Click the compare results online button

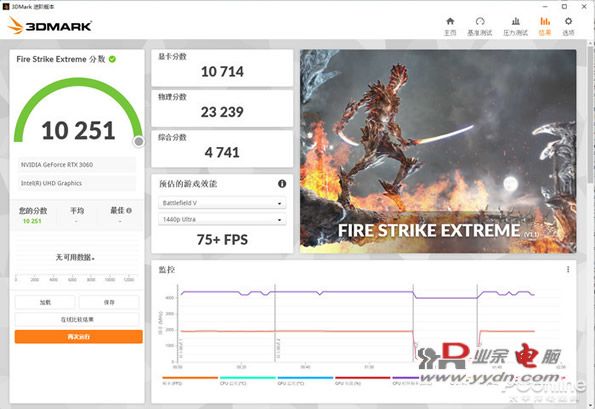click(77, 319)
